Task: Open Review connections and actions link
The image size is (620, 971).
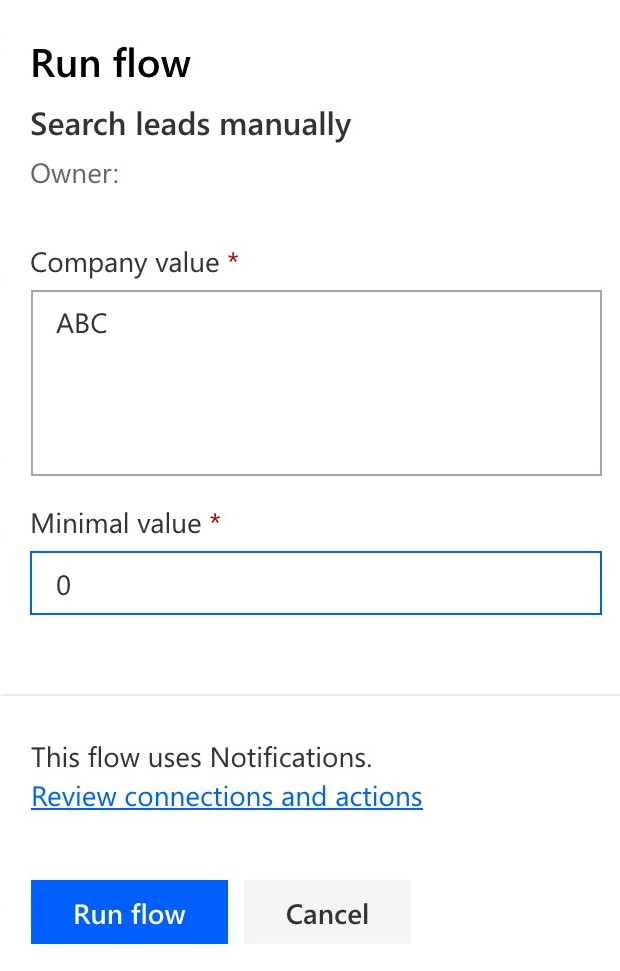Action: (x=227, y=796)
